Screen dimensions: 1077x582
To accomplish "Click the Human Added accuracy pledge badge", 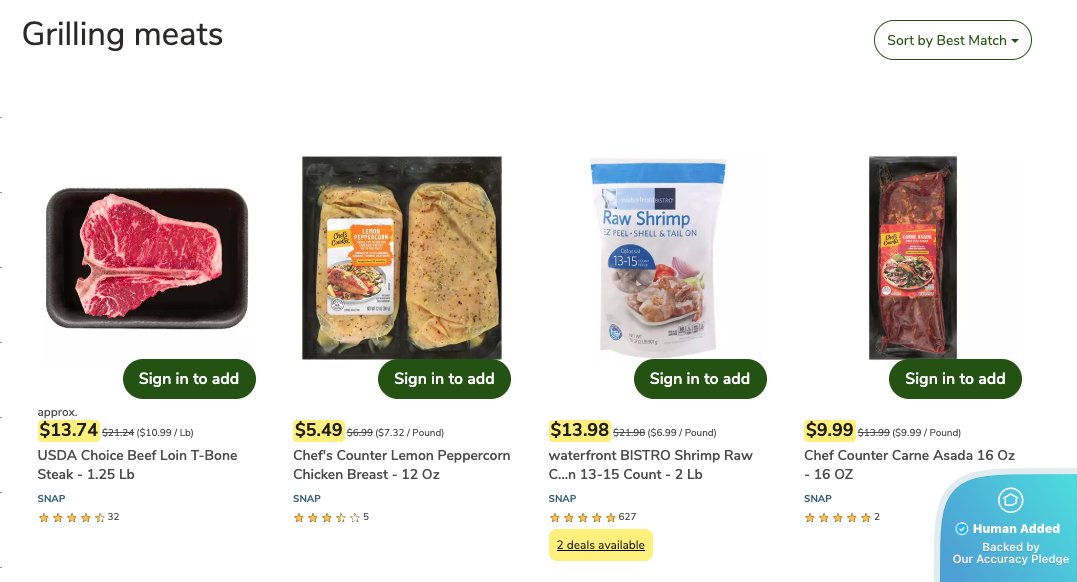I will tap(1010, 530).
